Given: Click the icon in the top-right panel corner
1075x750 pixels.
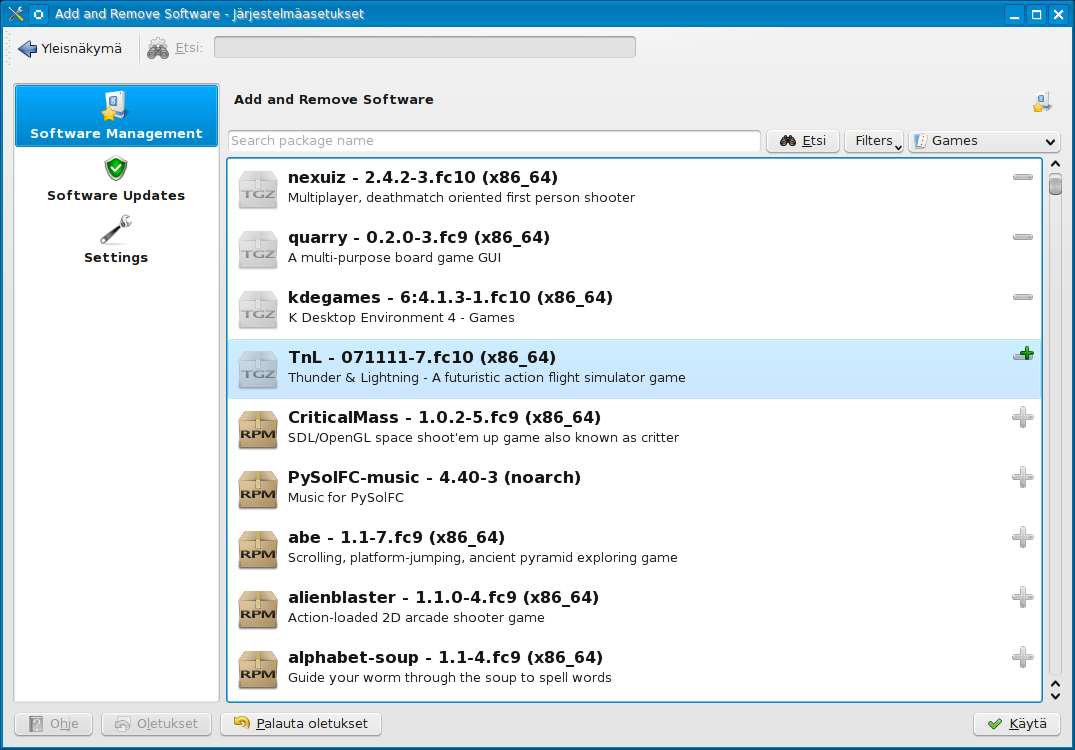Looking at the screenshot, I should coord(1042,102).
